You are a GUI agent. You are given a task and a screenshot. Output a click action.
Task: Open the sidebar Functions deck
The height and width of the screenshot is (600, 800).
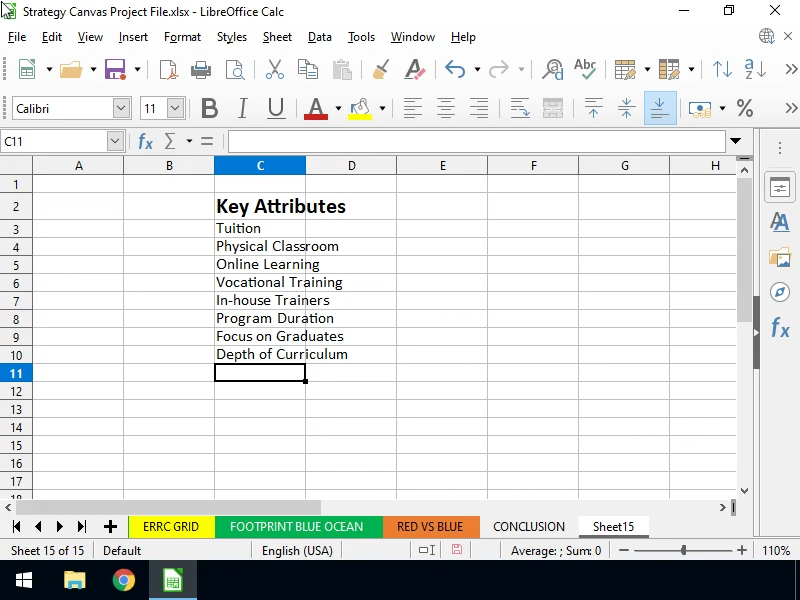click(x=780, y=327)
